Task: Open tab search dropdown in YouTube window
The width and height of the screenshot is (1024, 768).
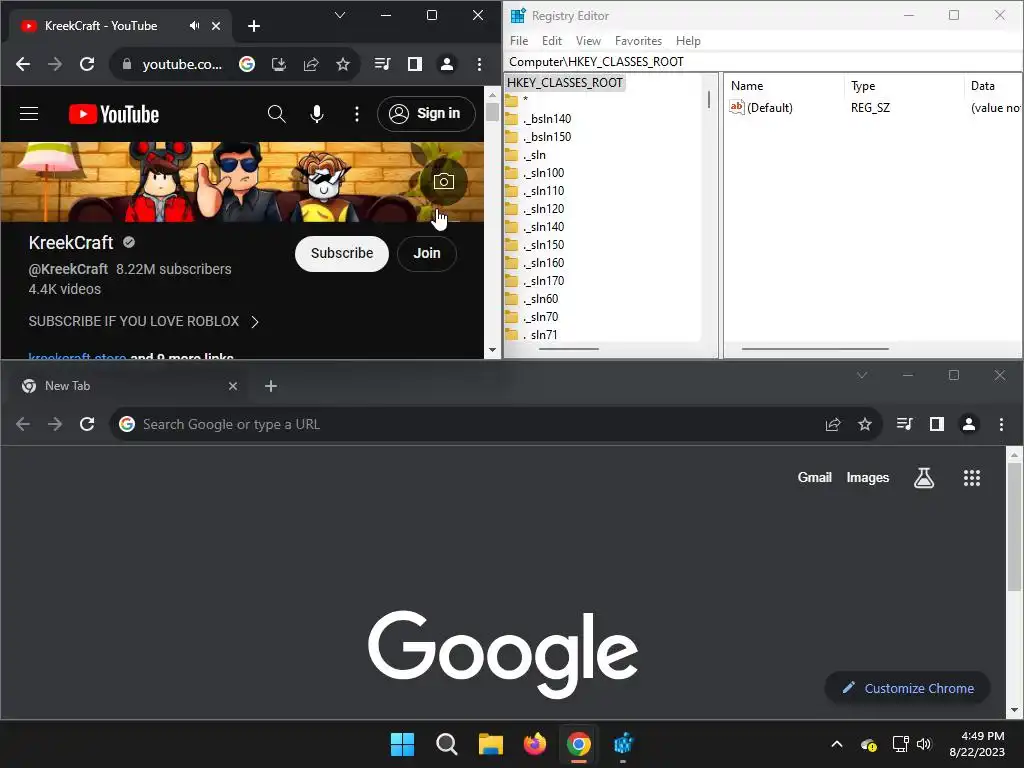Action: [x=340, y=15]
